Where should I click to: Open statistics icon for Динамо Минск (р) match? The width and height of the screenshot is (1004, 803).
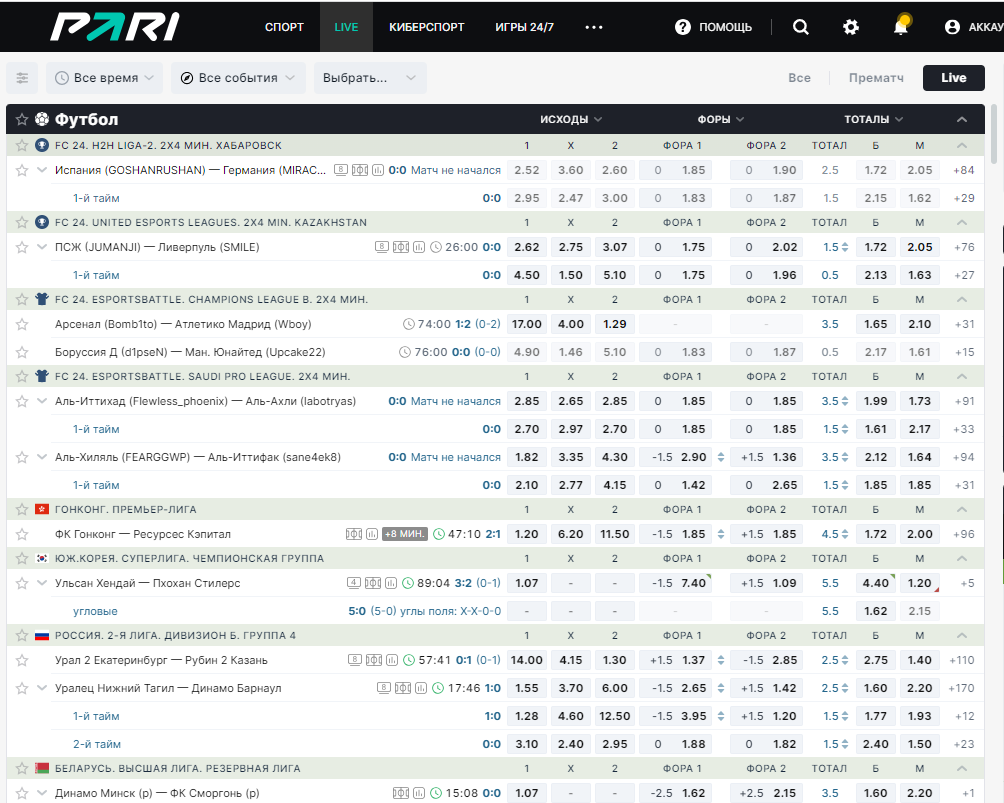[419, 793]
